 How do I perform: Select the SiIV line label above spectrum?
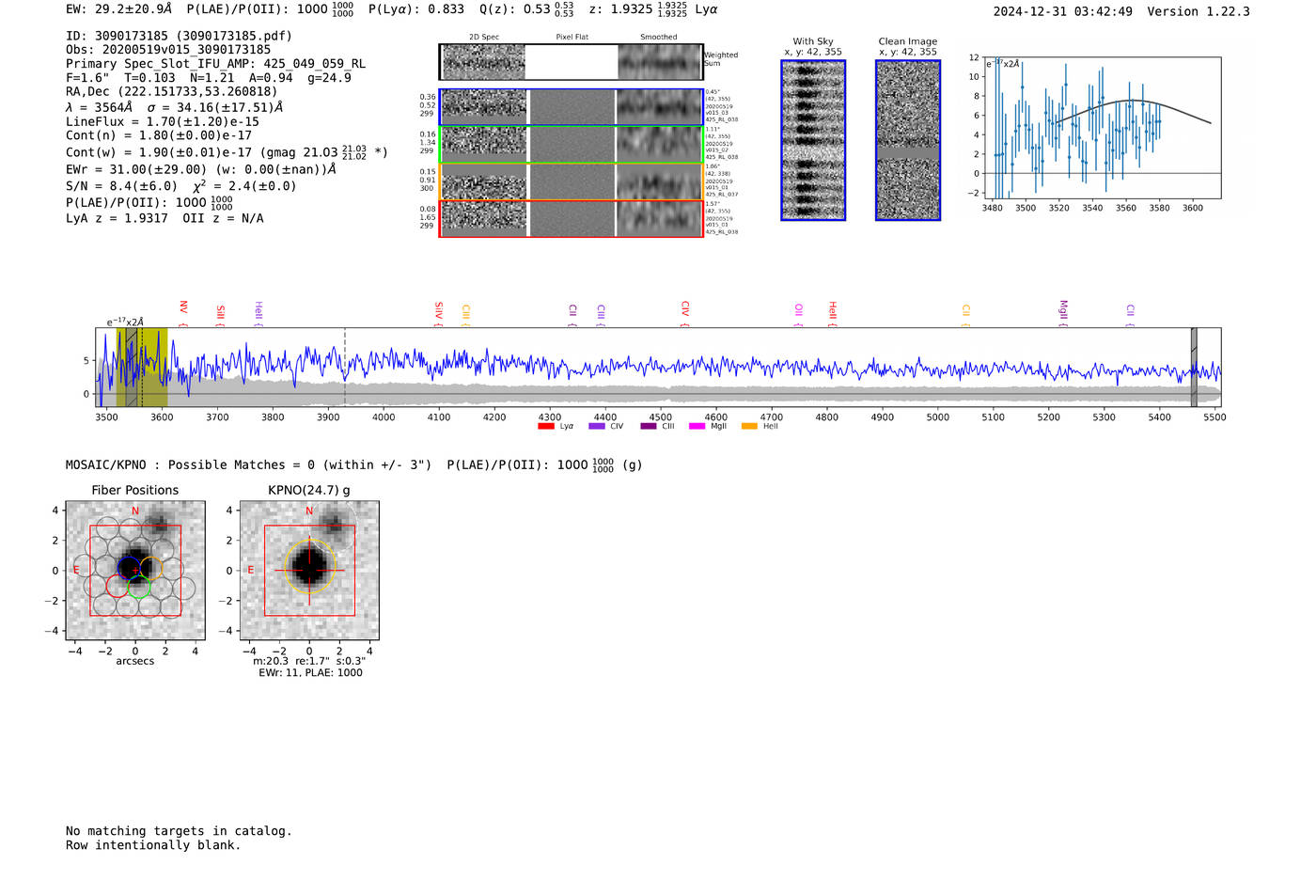click(x=439, y=309)
